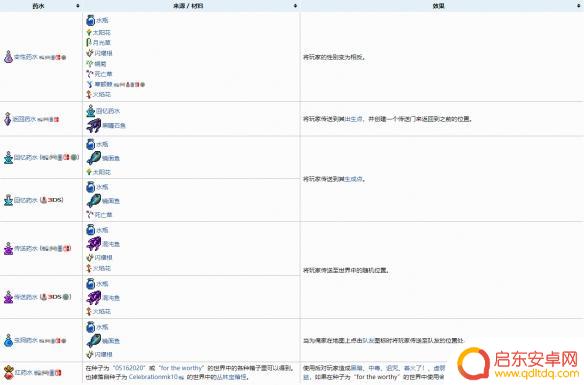
Task: Click Fireblossom icon in desktop 传送药水 row
Action: tap(89, 268)
